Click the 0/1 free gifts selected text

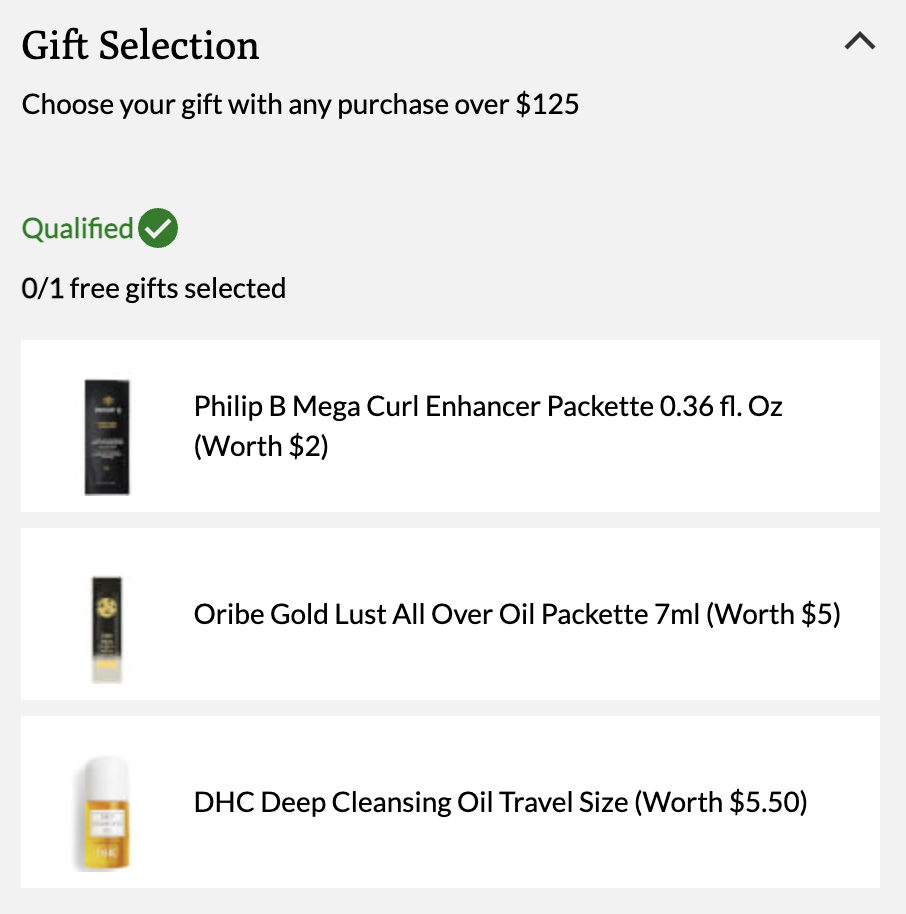tap(153, 289)
